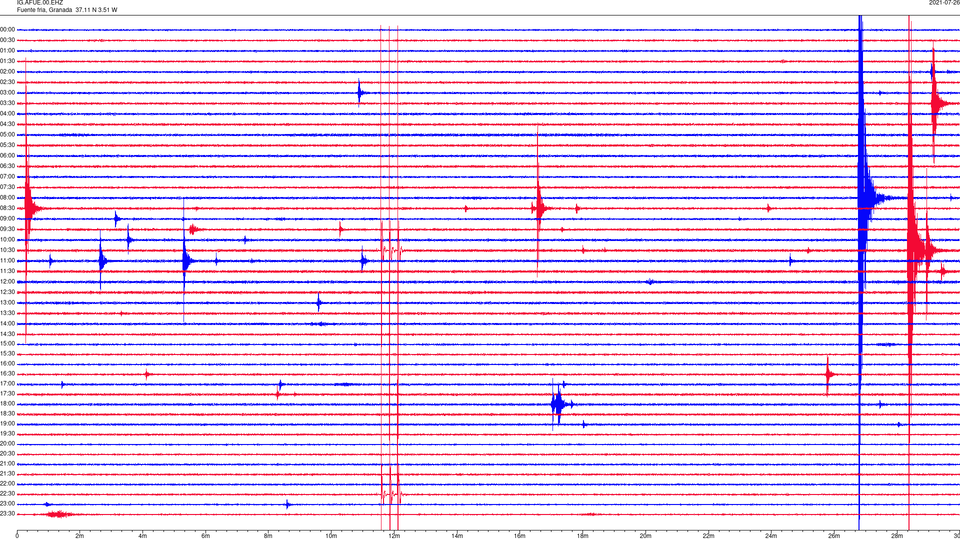Click the 14m tick on minute axis
Image resolution: width=960 pixels, height=540 pixels.
click(457, 536)
